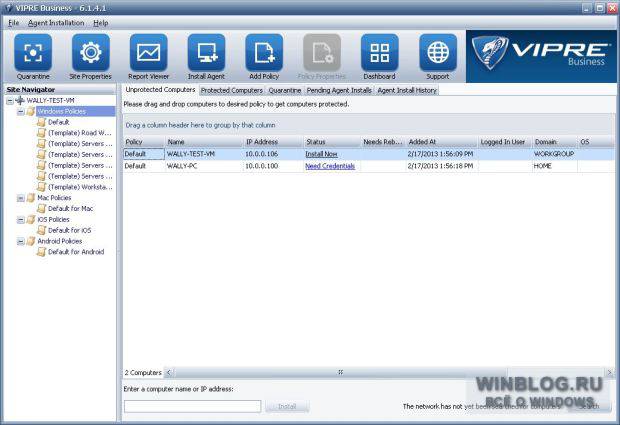Click the horizontal scrollbar right arrow
620x425 pixels.
(x=609, y=372)
